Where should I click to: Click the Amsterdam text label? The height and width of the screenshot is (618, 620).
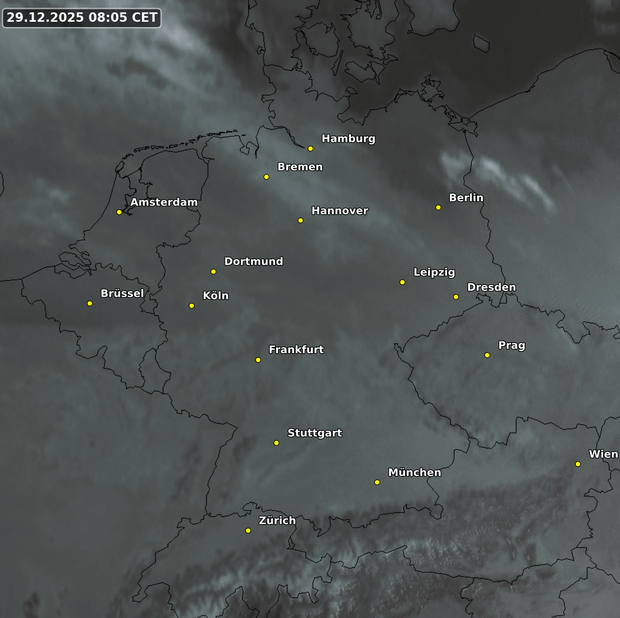(x=164, y=202)
